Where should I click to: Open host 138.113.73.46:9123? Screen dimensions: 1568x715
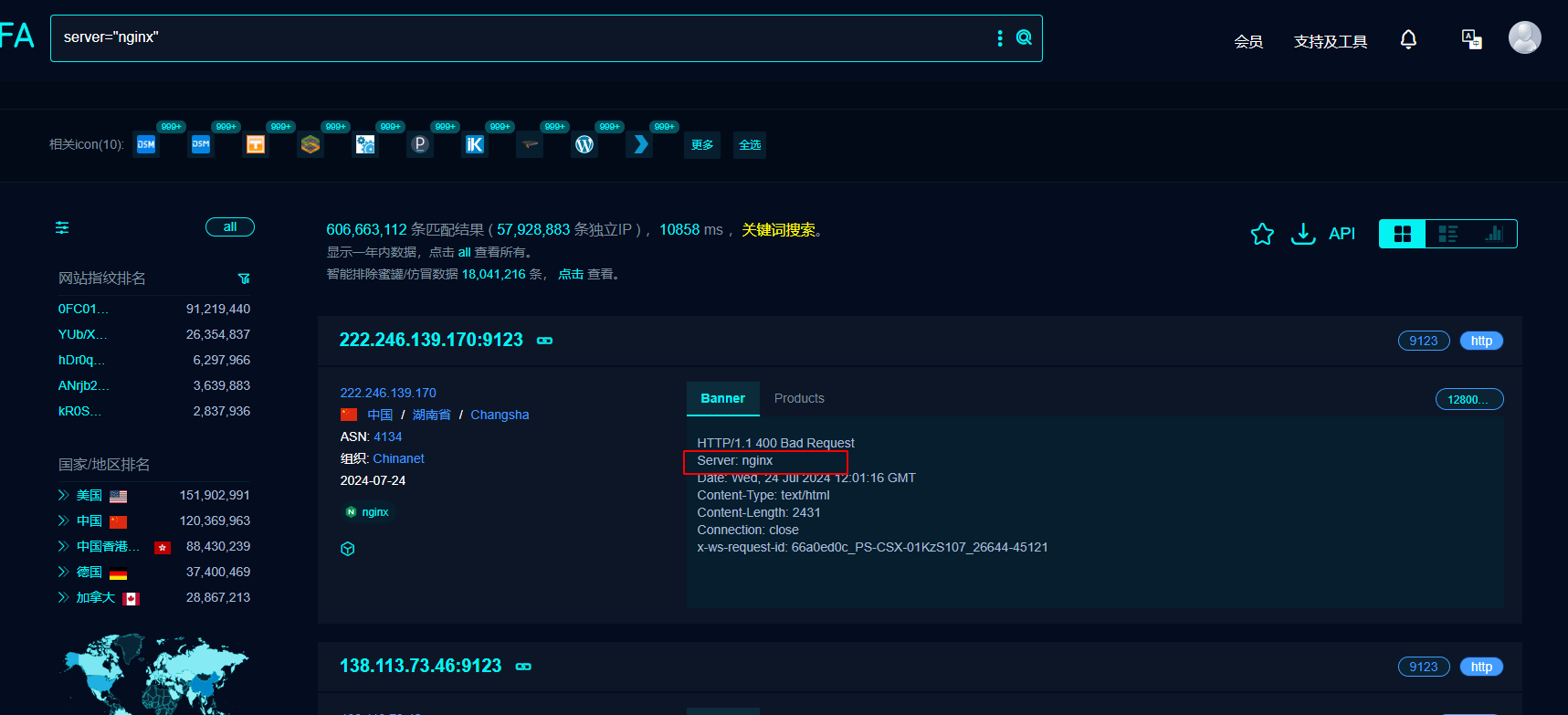tap(420, 666)
